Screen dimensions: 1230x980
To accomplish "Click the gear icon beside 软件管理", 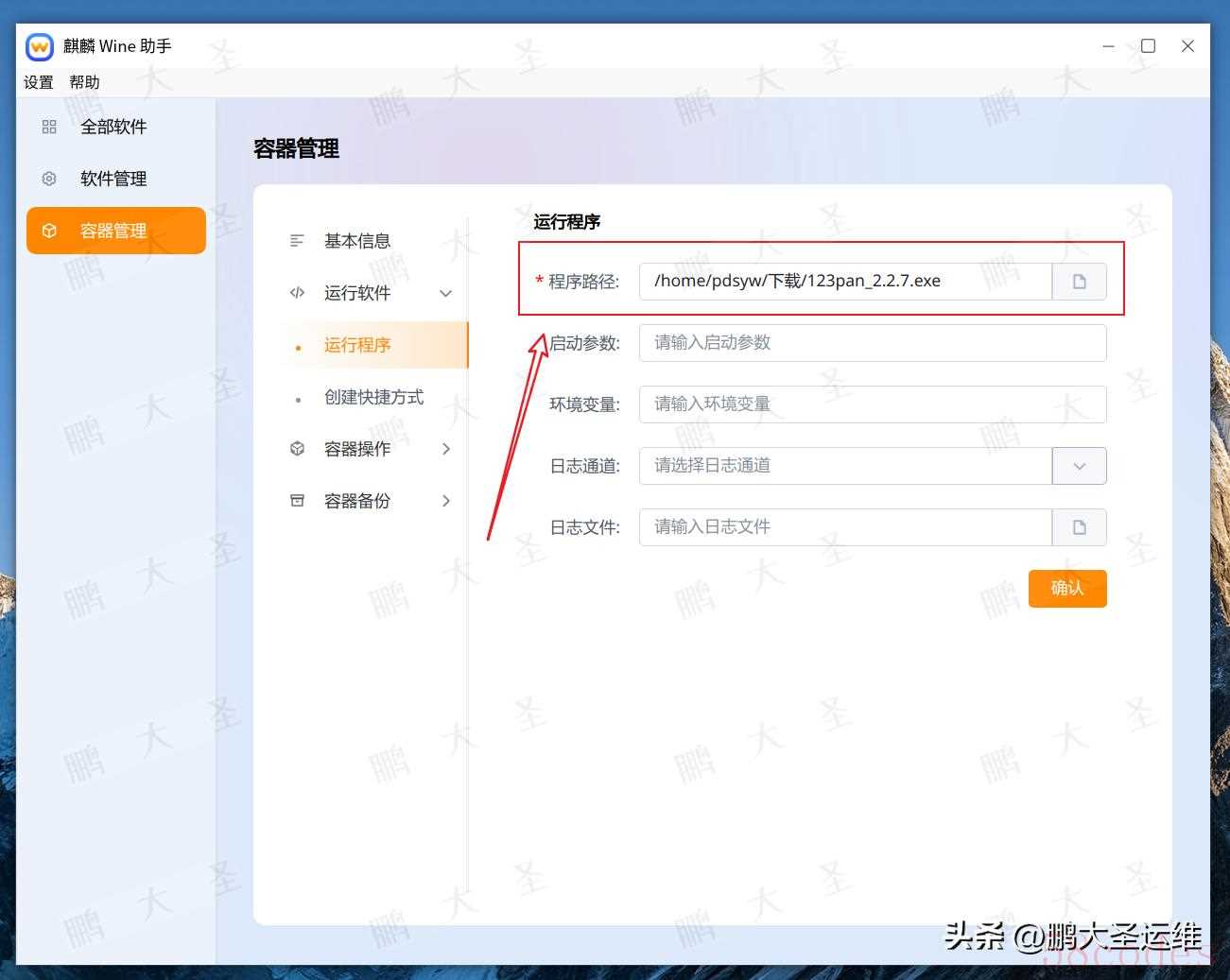I will [x=49, y=179].
